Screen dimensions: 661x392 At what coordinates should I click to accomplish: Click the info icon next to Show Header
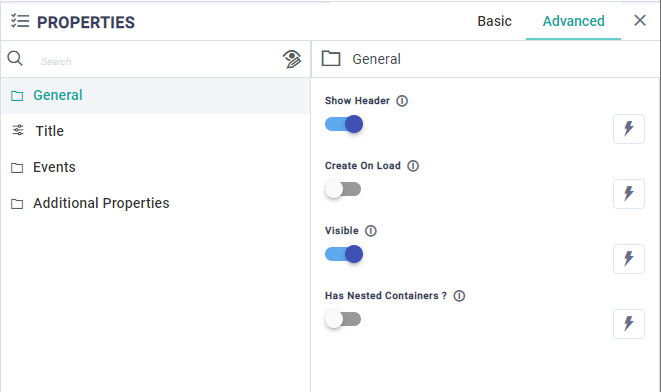point(402,101)
